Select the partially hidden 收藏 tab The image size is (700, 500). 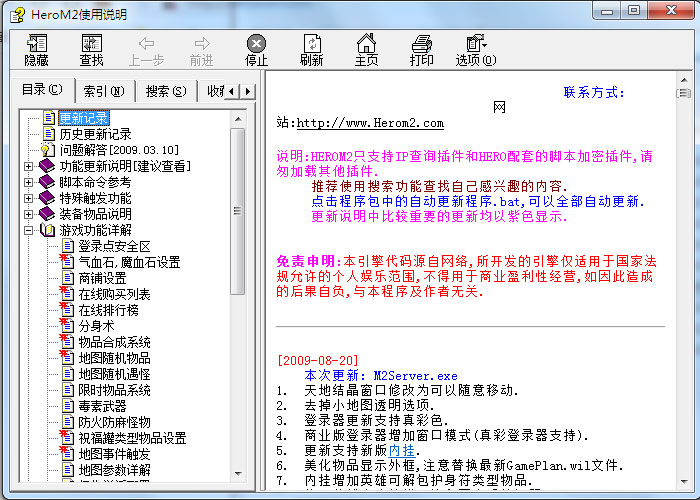(x=214, y=92)
